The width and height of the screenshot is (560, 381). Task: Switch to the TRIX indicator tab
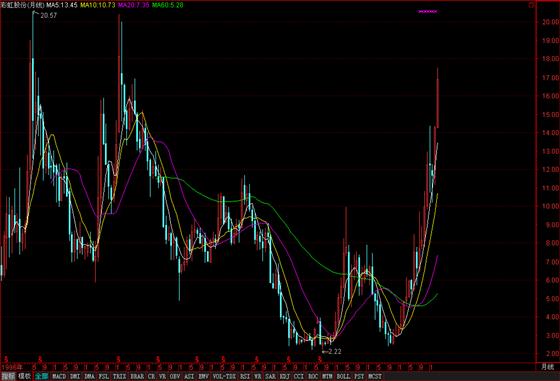pyautogui.click(x=119, y=376)
